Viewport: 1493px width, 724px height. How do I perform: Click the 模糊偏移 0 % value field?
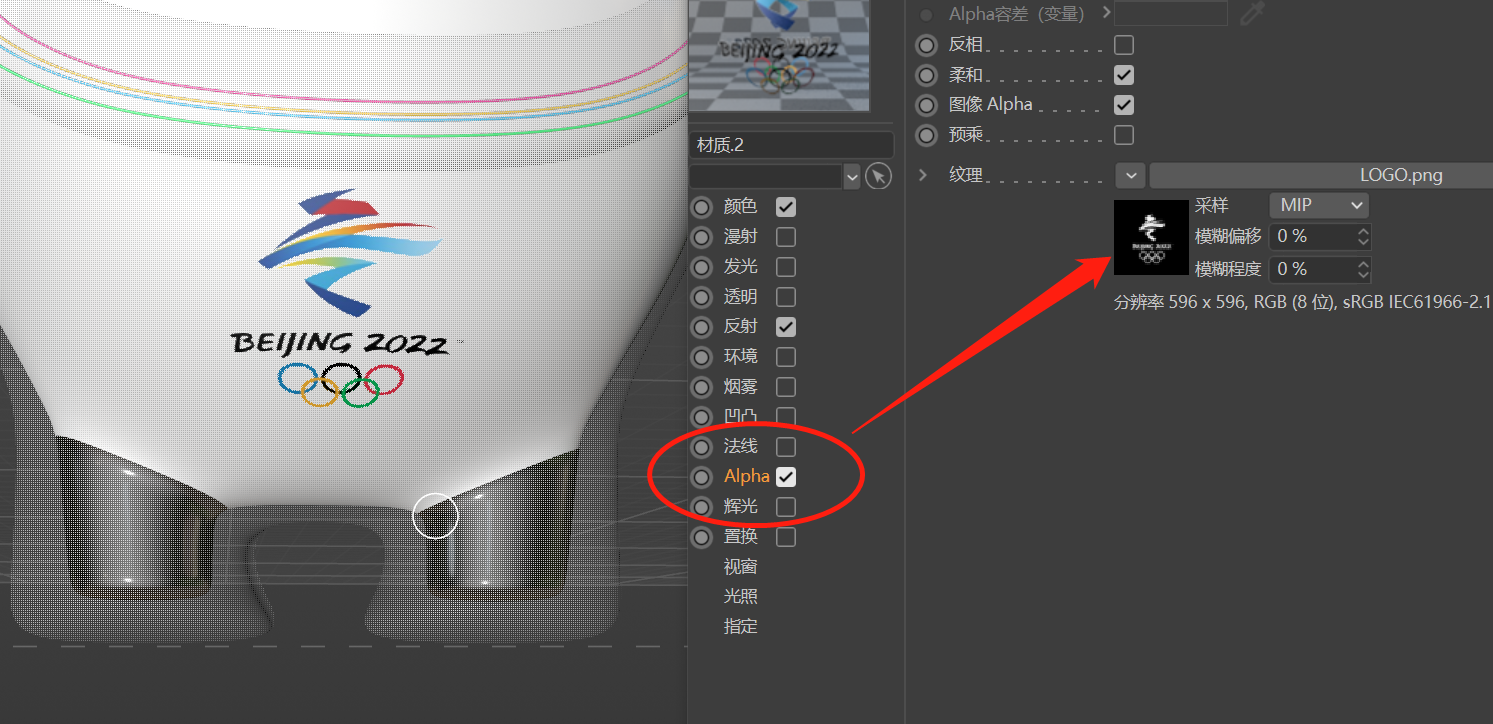[1313, 237]
